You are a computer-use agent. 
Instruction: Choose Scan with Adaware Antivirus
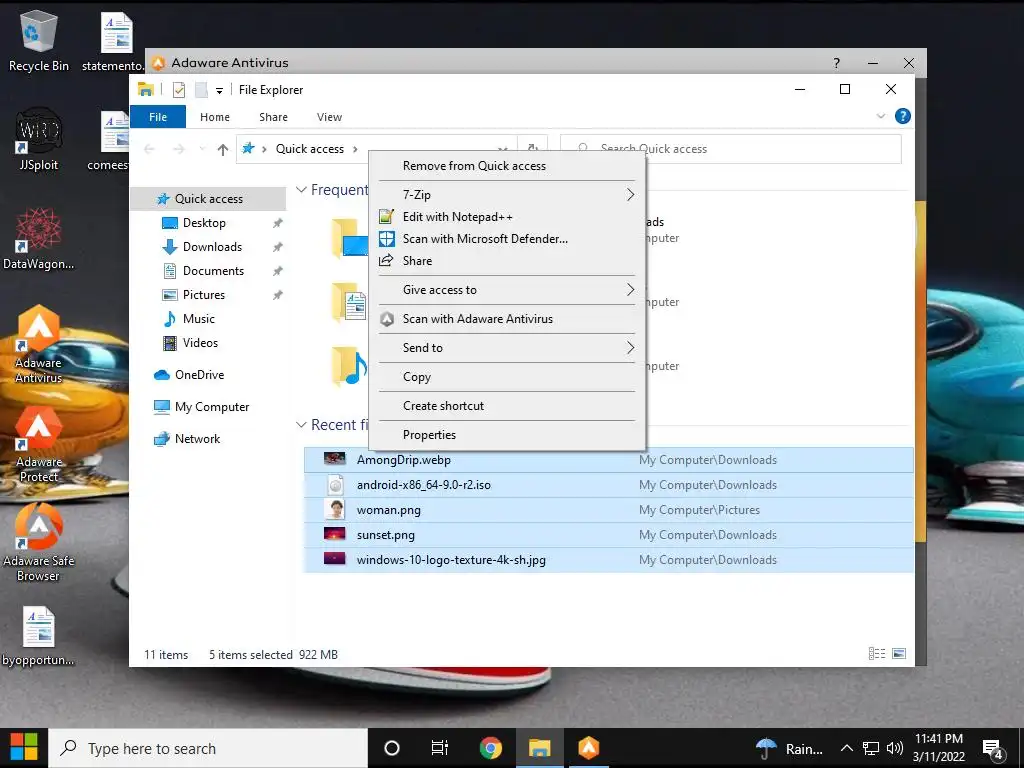507,319
